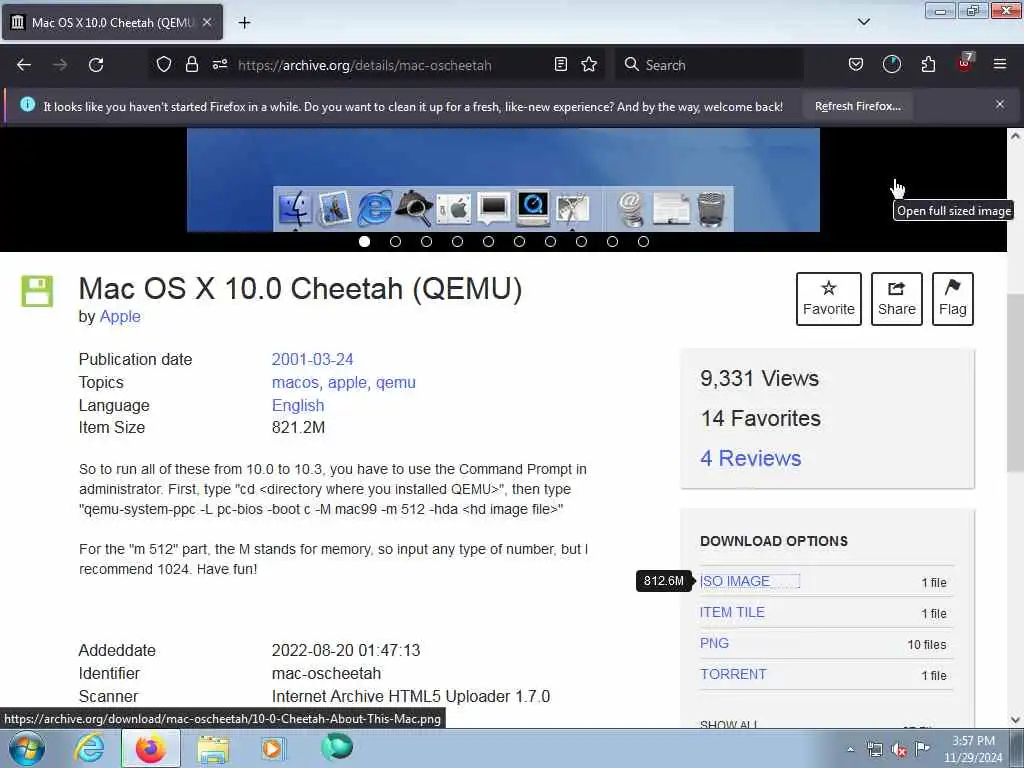Viewport: 1024px width, 768px height.
Task: Click Refresh Firefox... button
Action: point(857,106)
